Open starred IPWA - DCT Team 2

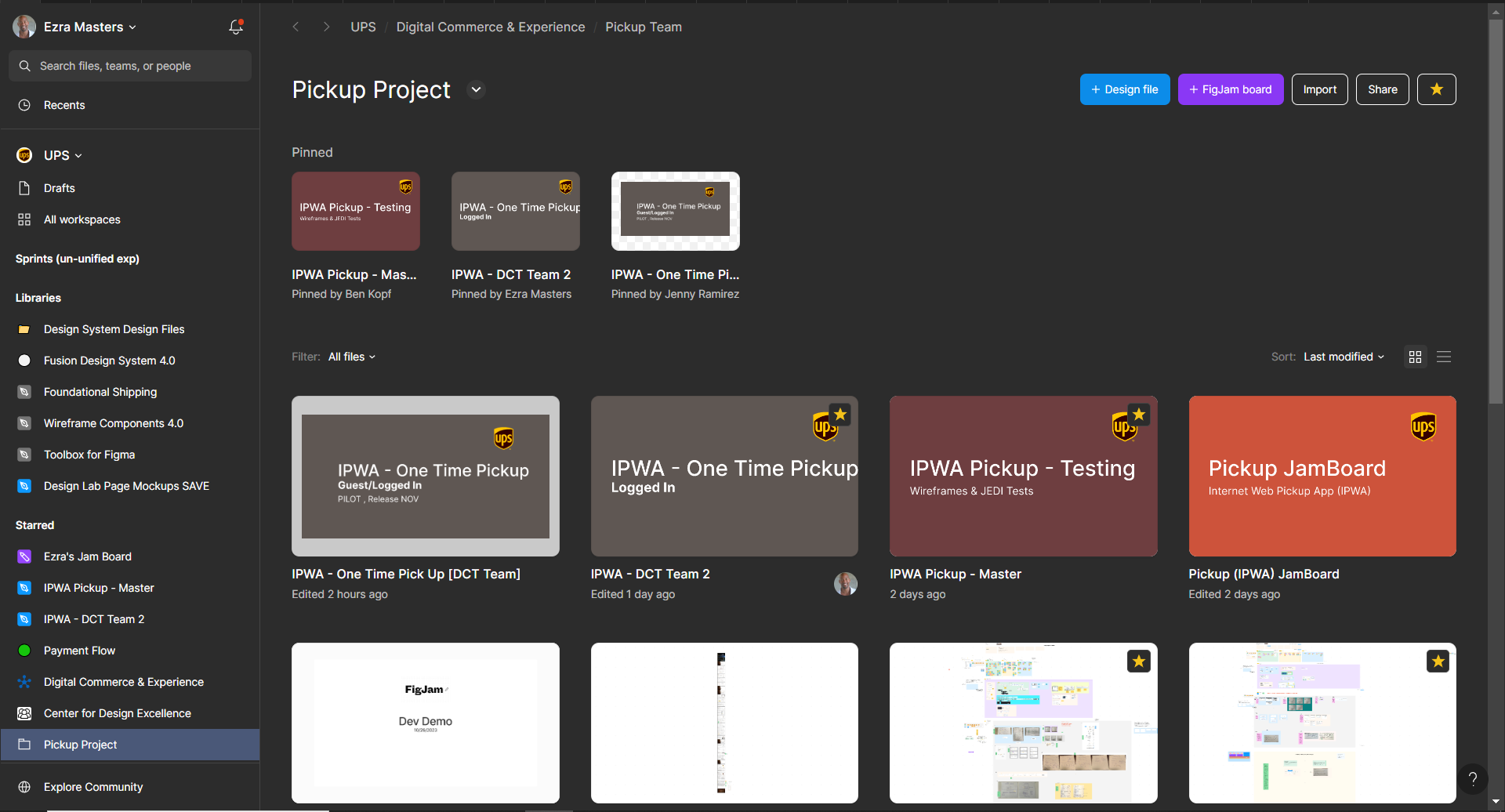point(130,619)
